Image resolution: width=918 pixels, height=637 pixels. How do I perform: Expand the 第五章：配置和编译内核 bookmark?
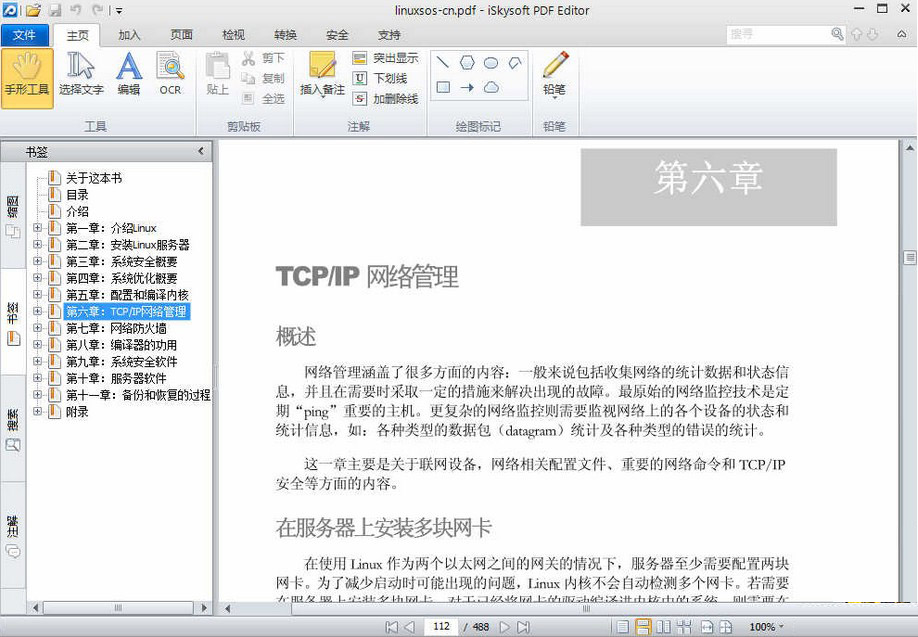coord(37,294)
